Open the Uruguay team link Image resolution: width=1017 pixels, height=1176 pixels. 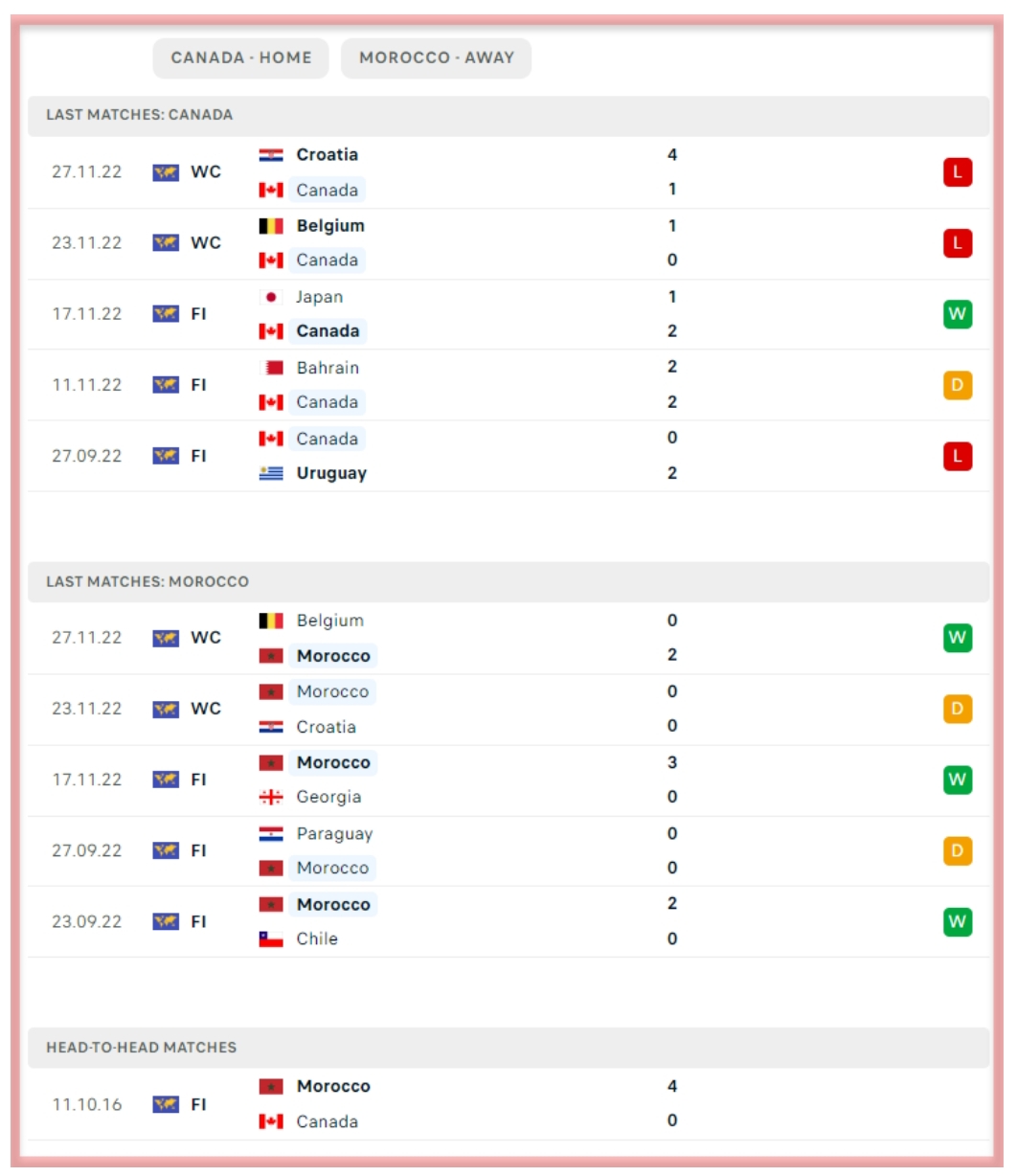coord(331,473)
